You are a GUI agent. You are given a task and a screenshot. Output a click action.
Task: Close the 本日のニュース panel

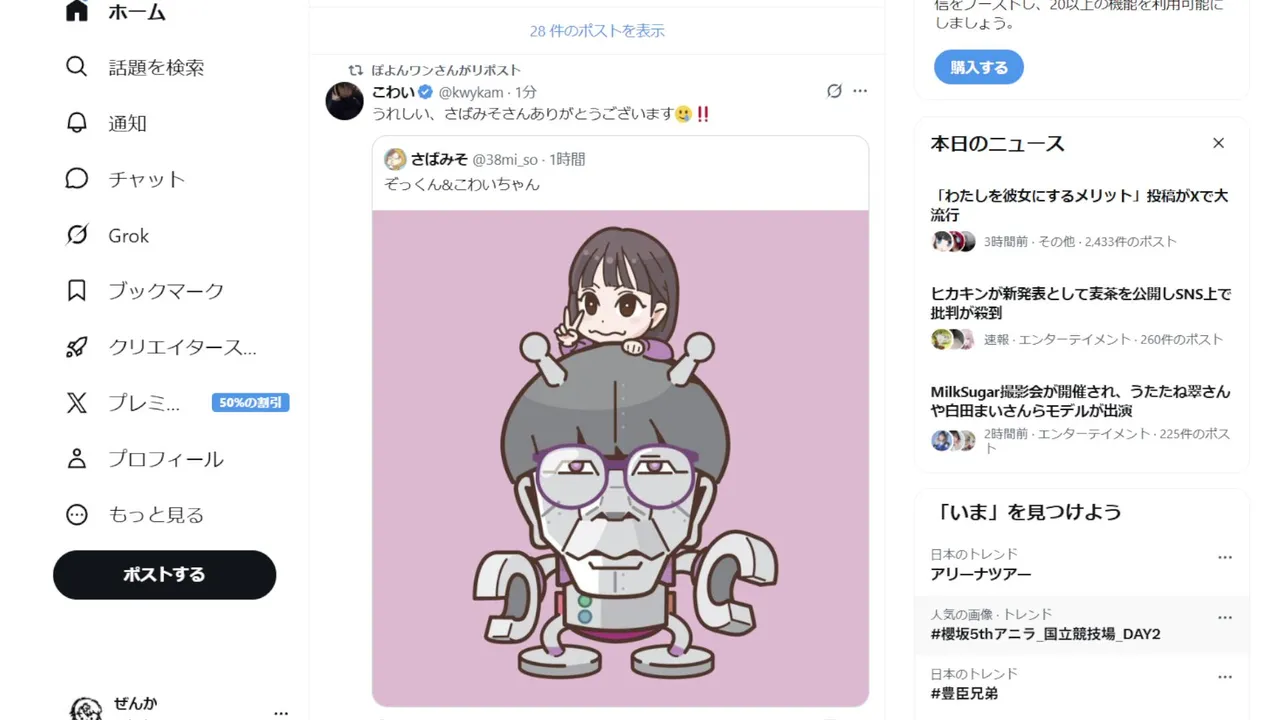(x=1218, y=143)
